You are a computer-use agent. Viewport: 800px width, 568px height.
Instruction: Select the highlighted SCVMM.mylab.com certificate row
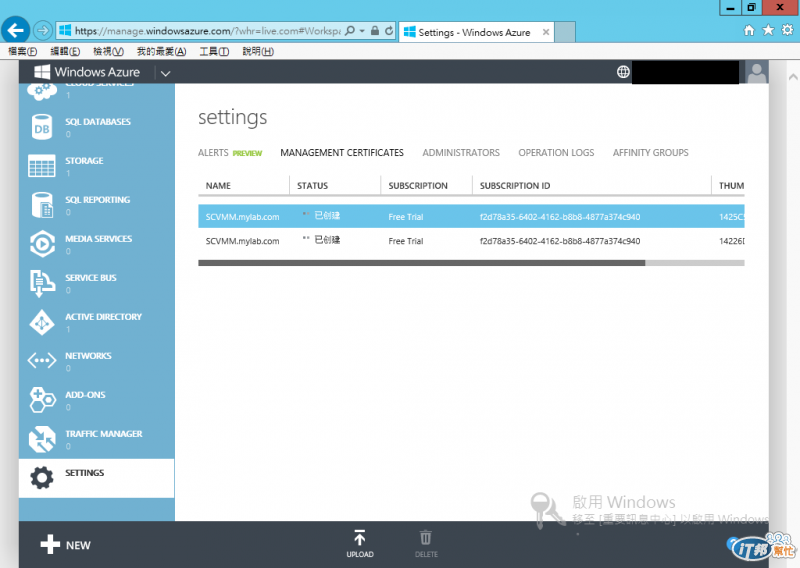471,216
